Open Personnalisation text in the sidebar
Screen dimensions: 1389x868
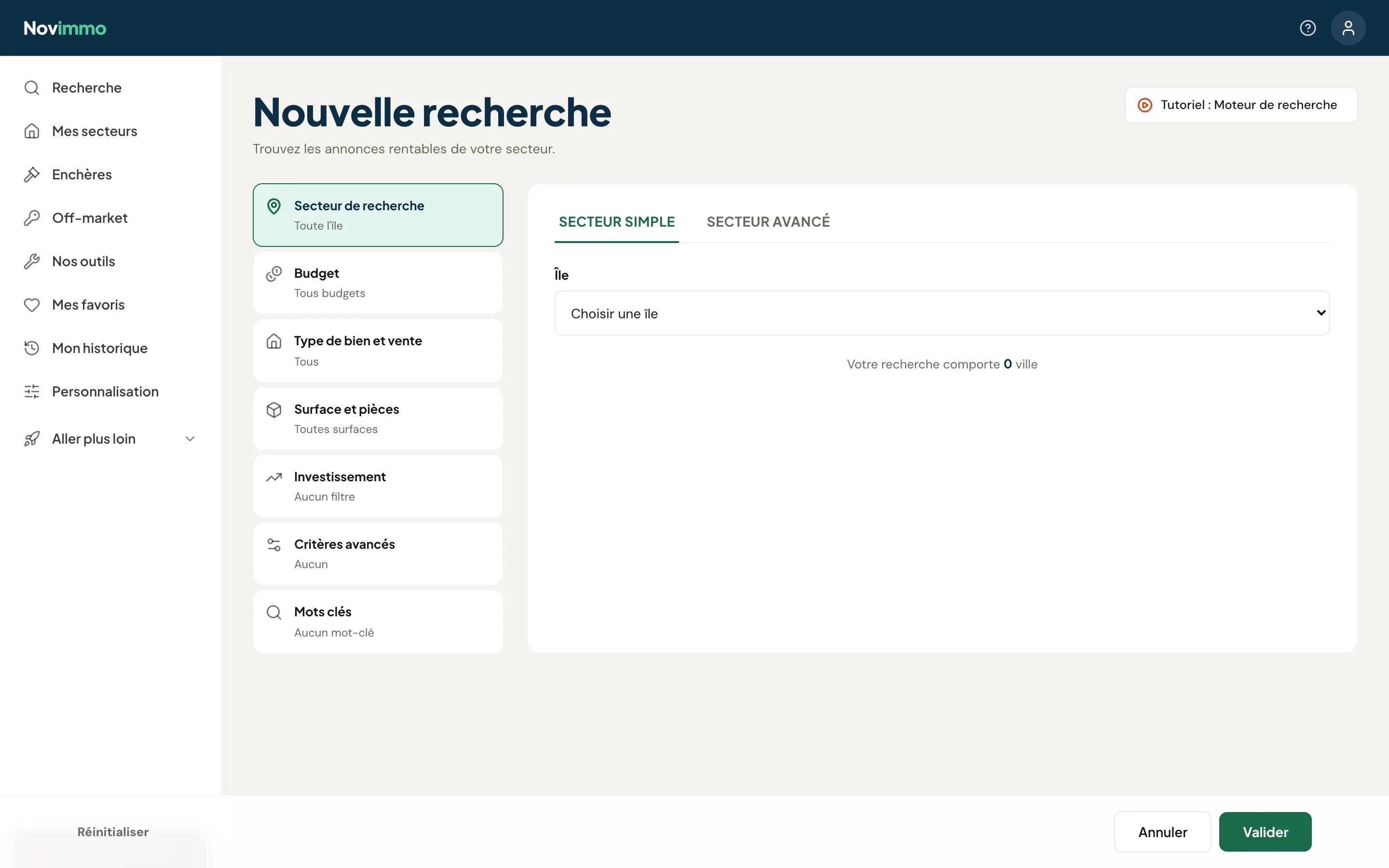(105, 392)
